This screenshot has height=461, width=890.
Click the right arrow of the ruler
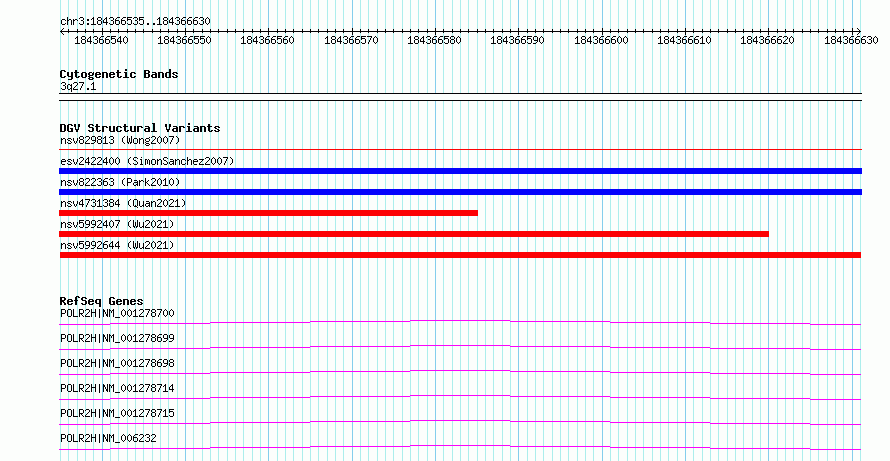click(859, 31)
